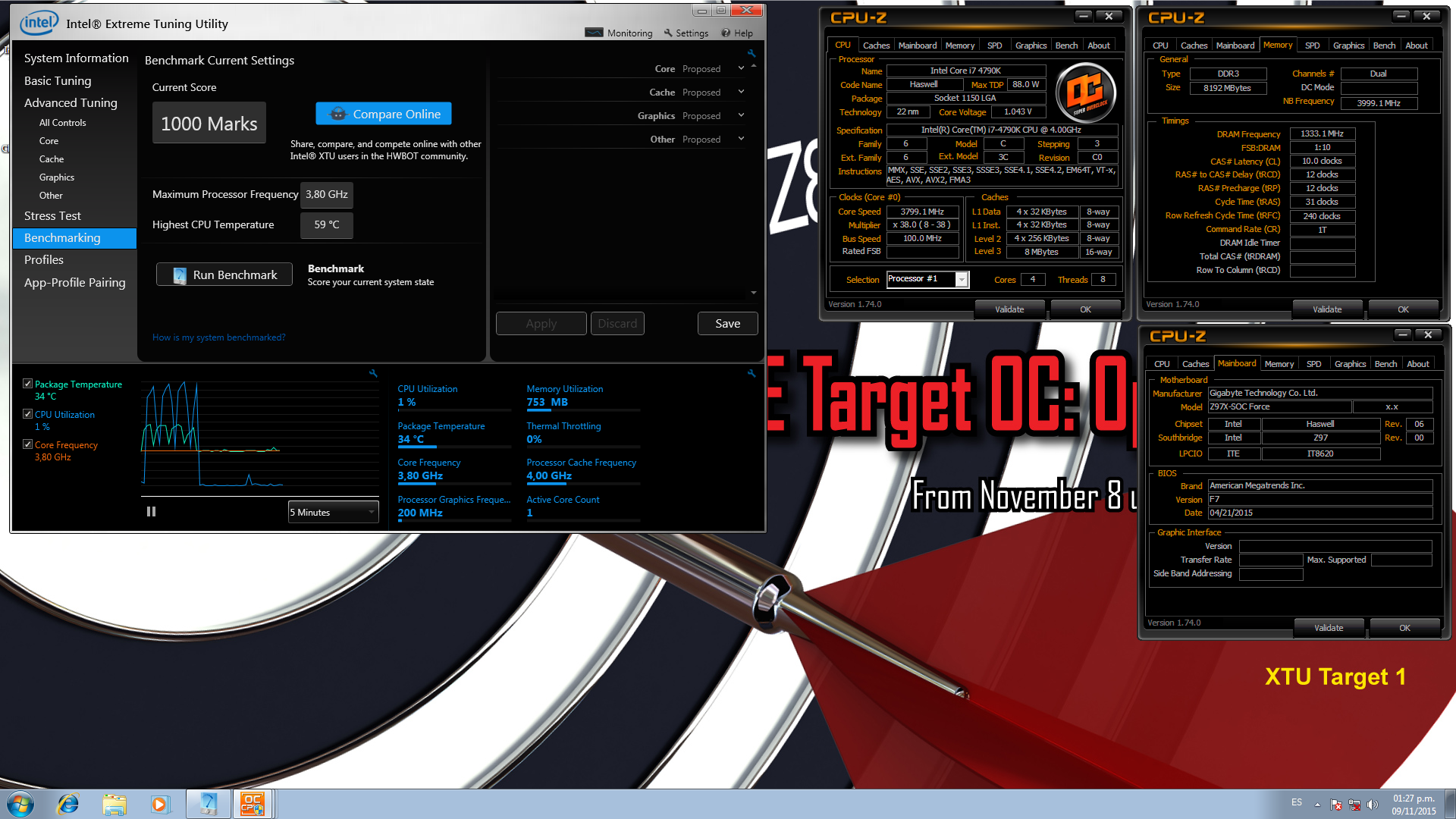The height and width of the screenshot is (819, 1456).
Task: Open 'How is my system benchmarked?' link
Action: coord(218,337)
